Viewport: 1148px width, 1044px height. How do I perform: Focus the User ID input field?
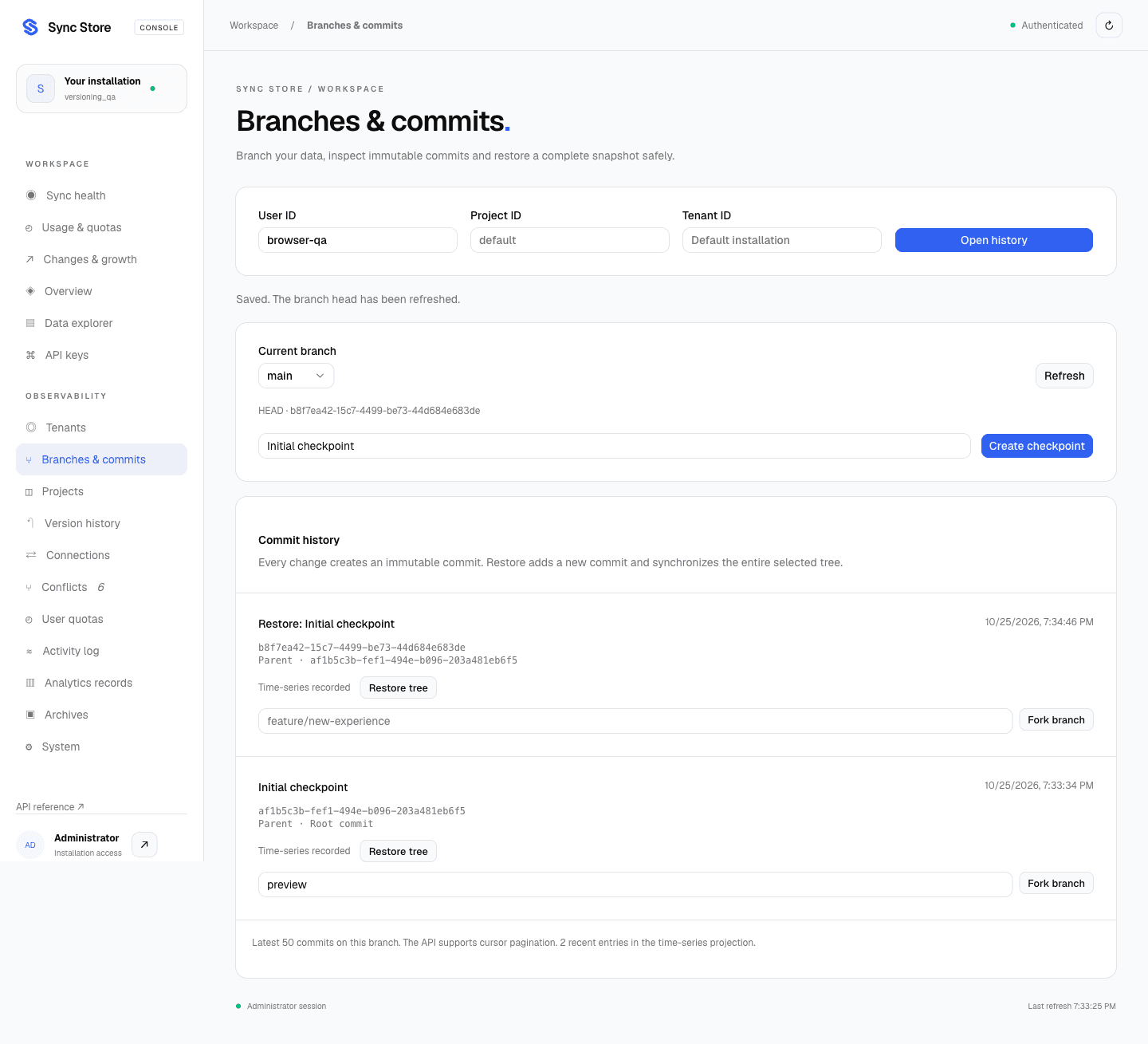tap(358, 240)
